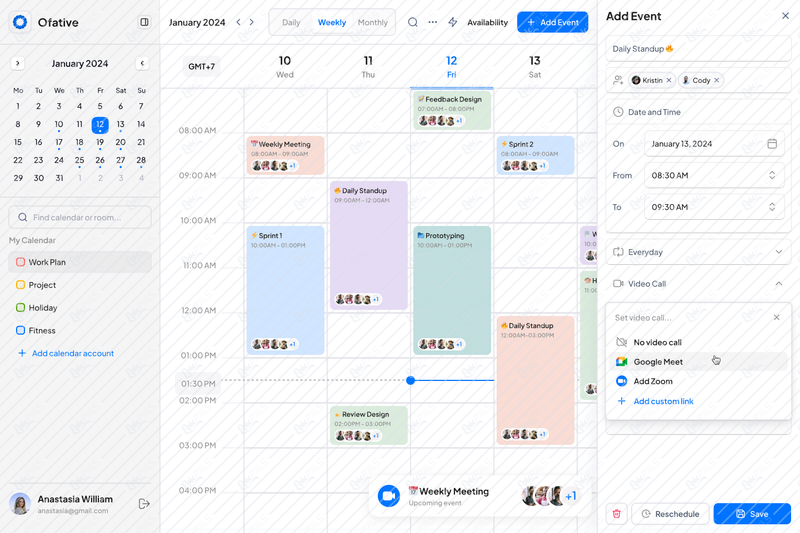Click the Availability button
Viewport: 800px width, 533px height.
(x=487, y=22)
